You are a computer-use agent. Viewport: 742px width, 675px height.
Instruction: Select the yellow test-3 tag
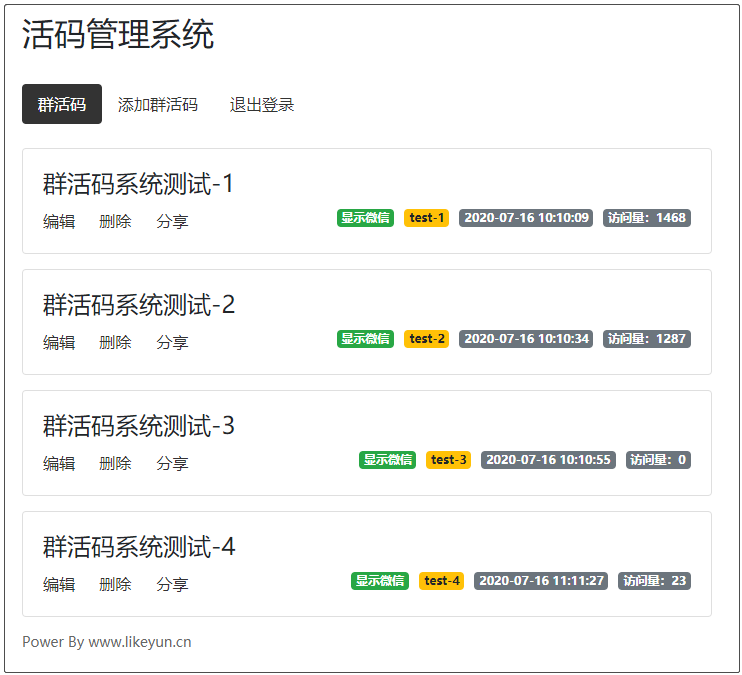[x=448, y=460]
